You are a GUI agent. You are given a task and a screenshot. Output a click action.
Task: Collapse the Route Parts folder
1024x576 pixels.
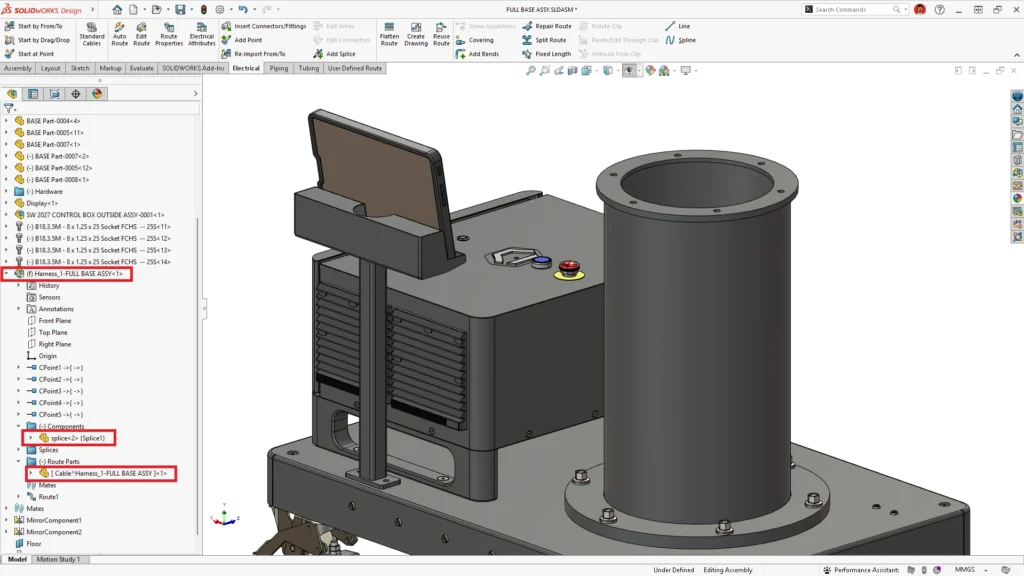(x=18, y=462)
